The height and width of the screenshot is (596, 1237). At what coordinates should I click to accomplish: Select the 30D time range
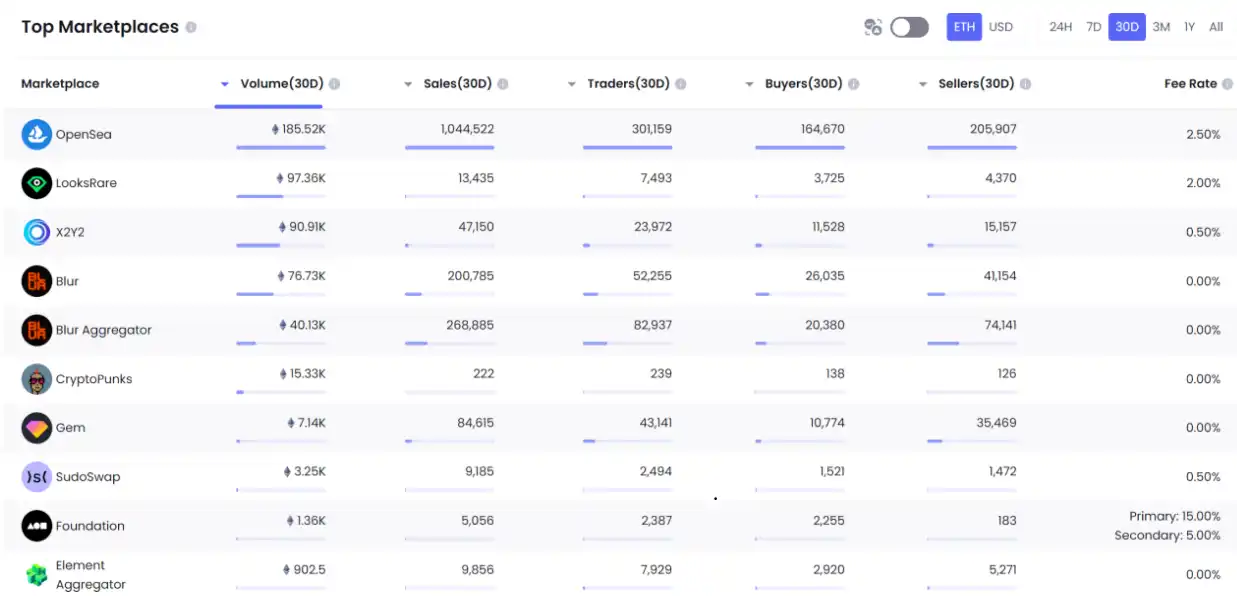(x=1127, y=27)
